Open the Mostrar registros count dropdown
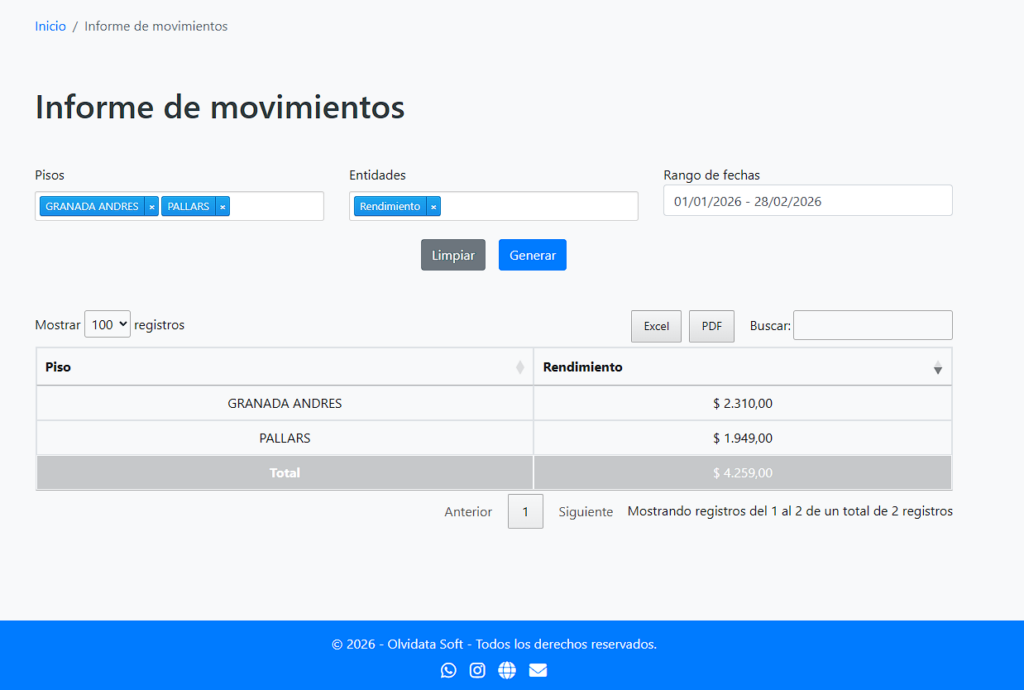The width and height of the screenshot is (1024, 690). (107, 325)
